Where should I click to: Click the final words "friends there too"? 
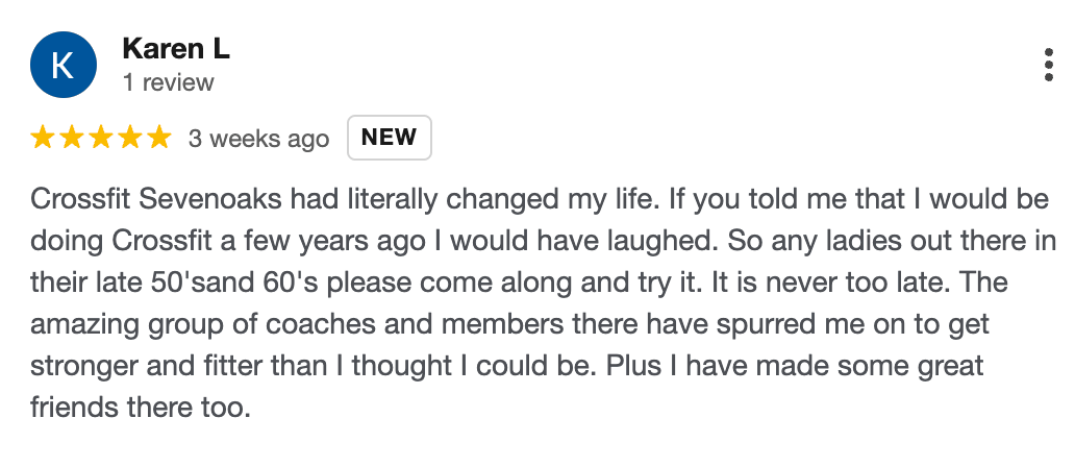click(138, 410)
